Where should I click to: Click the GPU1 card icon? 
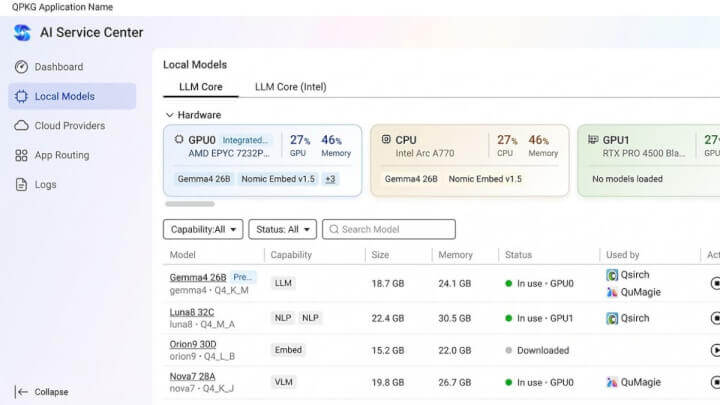point(593,139)
